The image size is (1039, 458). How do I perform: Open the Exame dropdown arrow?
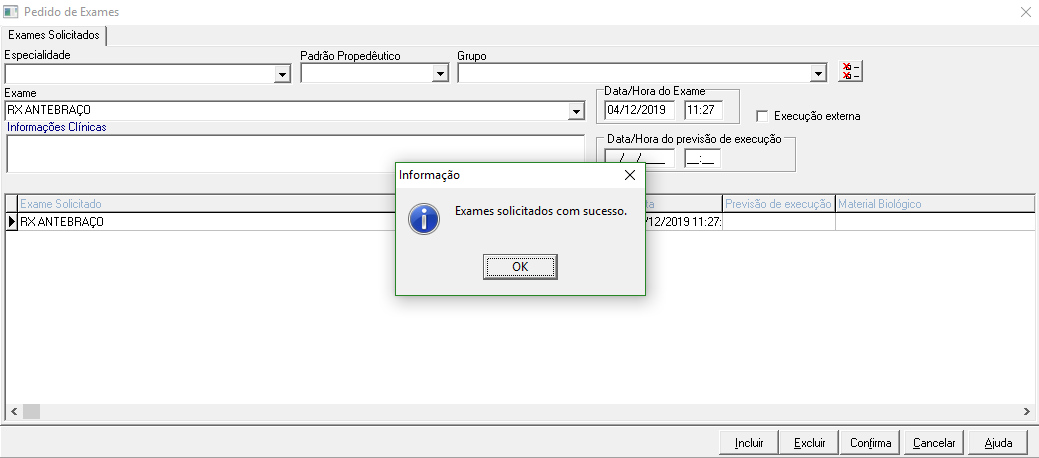click(576, 111)
